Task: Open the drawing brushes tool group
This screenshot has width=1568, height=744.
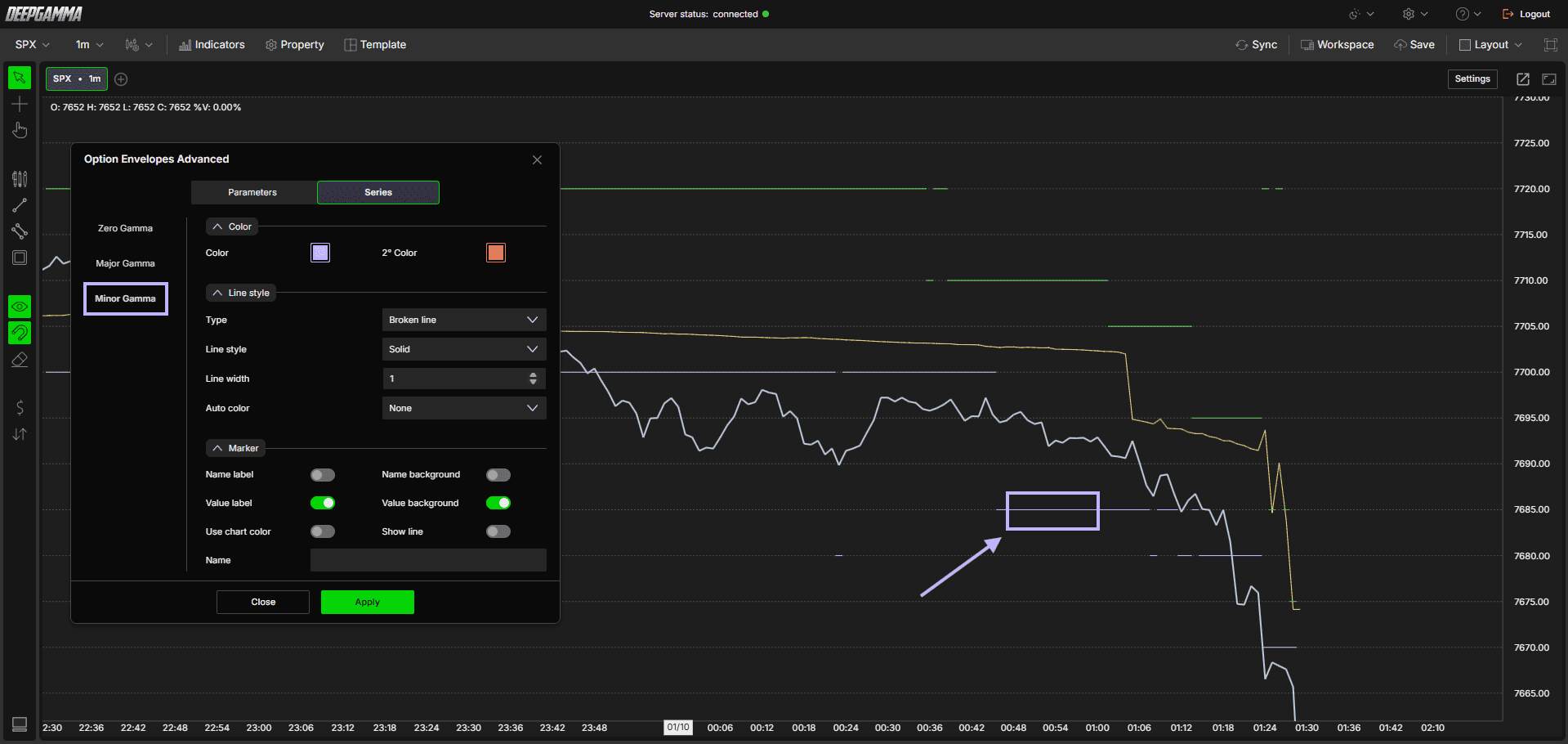Action: pyautogui.click(x=20, y=178)
